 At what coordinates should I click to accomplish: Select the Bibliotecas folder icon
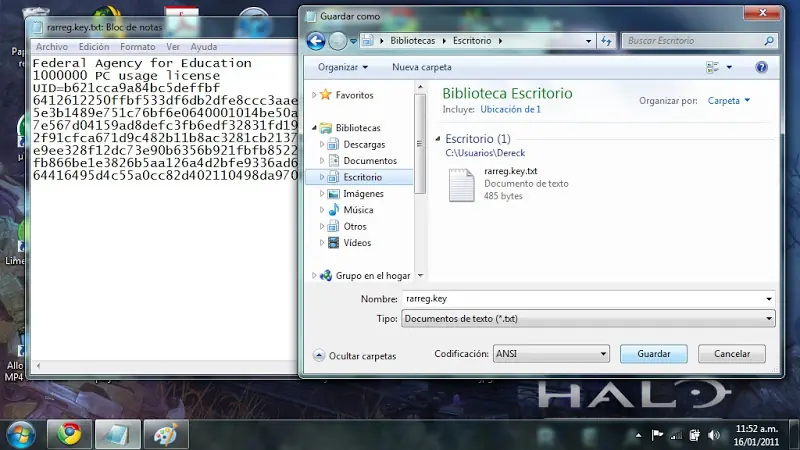point(326,128)
